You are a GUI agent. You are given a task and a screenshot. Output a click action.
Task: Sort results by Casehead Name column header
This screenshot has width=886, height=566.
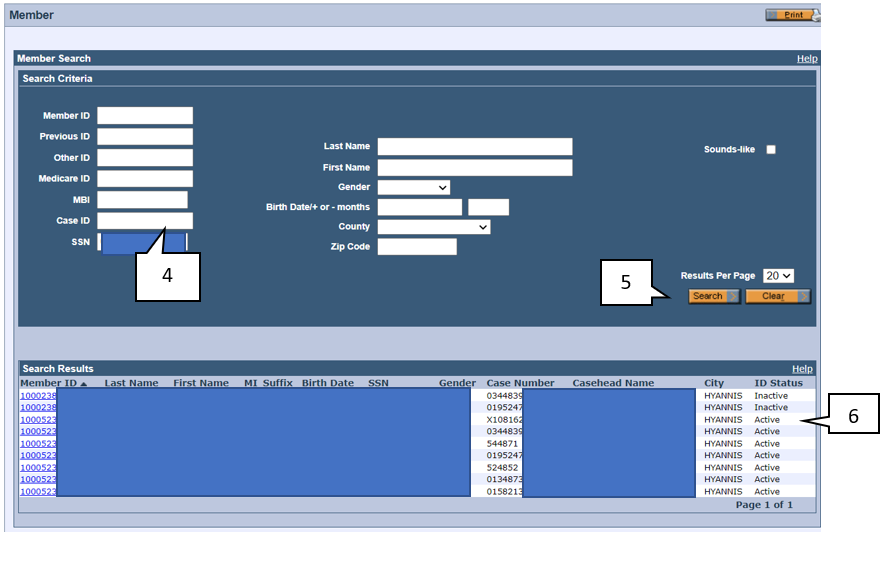[613, 383]
